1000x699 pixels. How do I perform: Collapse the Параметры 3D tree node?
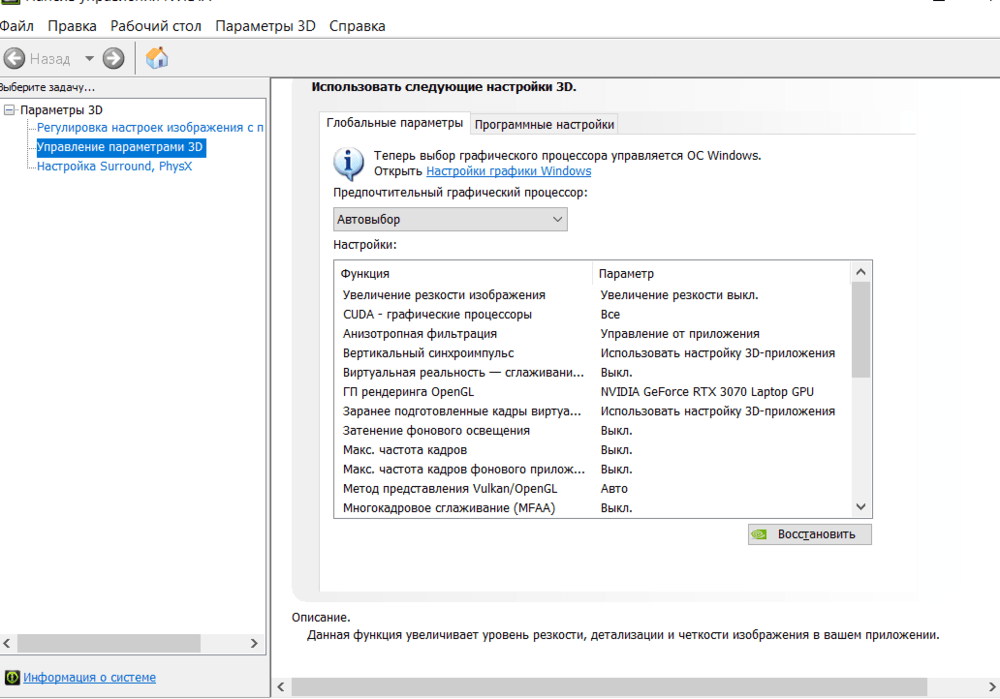click(x=10, y=110)
